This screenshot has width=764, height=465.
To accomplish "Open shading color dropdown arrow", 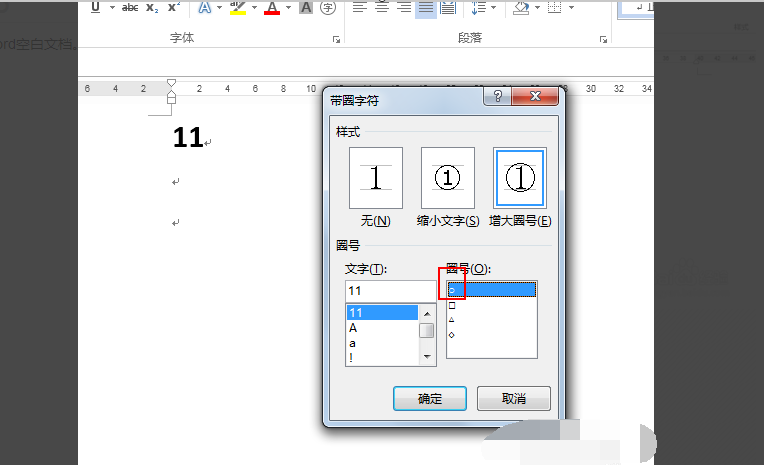I will point(537,7).
